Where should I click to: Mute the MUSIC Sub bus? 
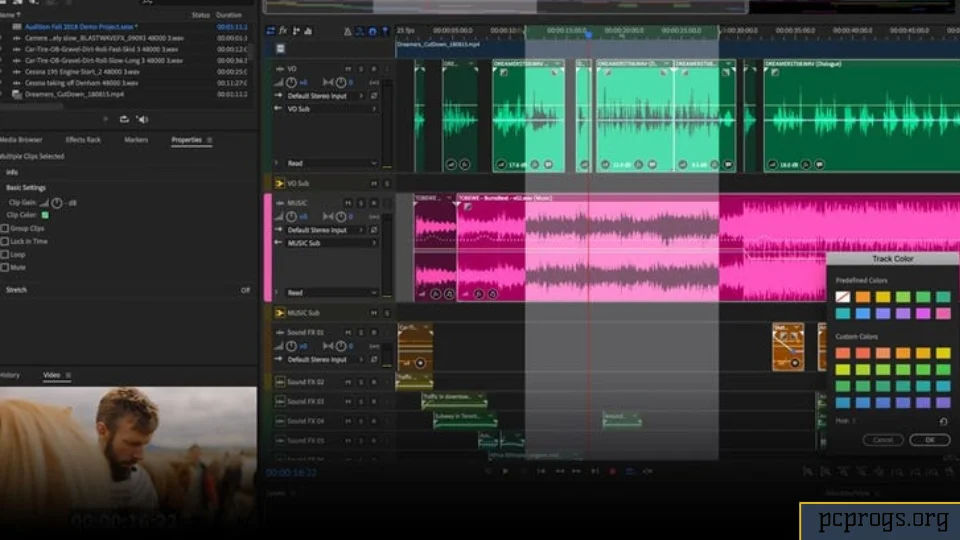pyautogui.click(x=373, y=313)
